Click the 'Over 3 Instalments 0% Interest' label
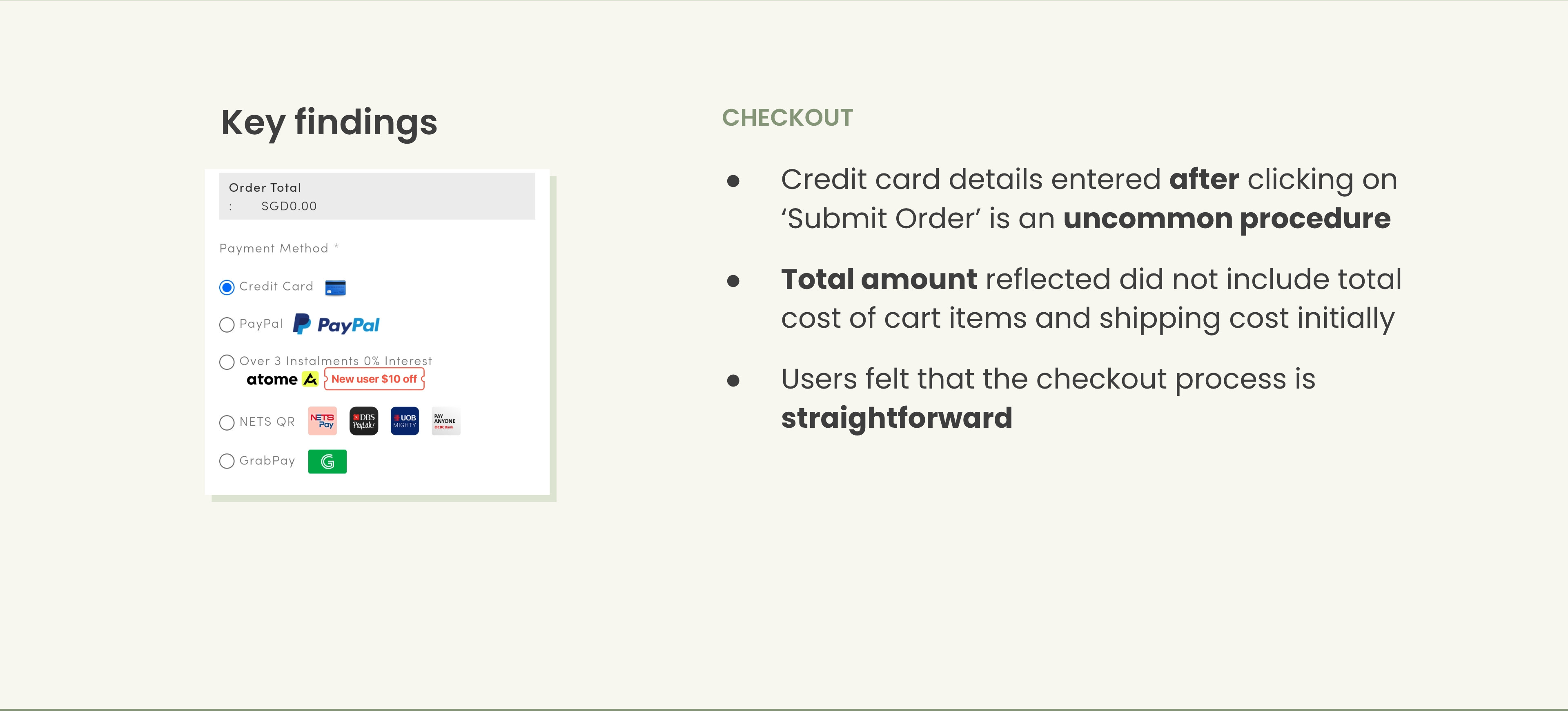 (335, 361)
